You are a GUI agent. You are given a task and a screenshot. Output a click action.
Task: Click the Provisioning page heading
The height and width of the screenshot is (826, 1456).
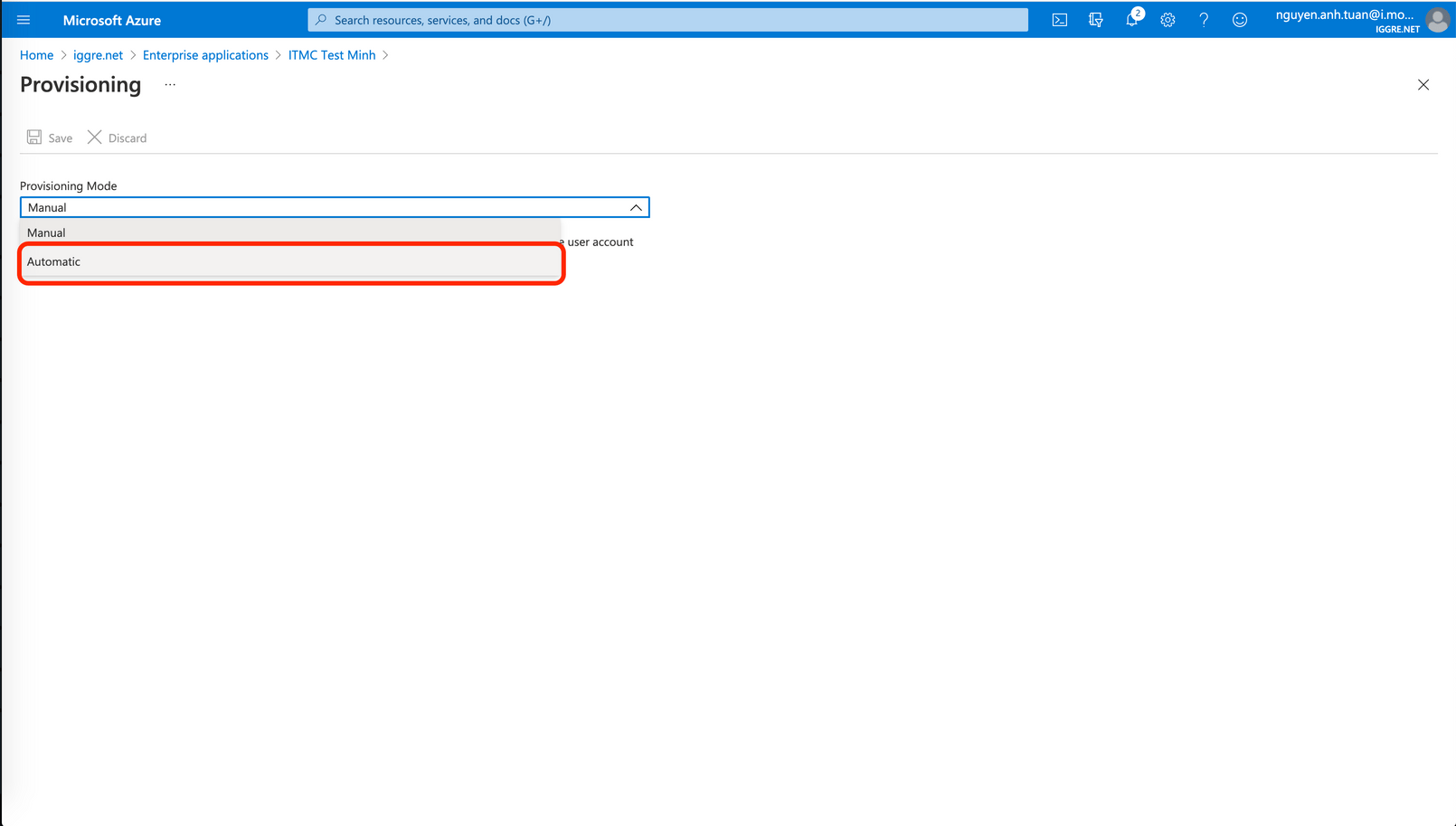[x=80, y=84]
